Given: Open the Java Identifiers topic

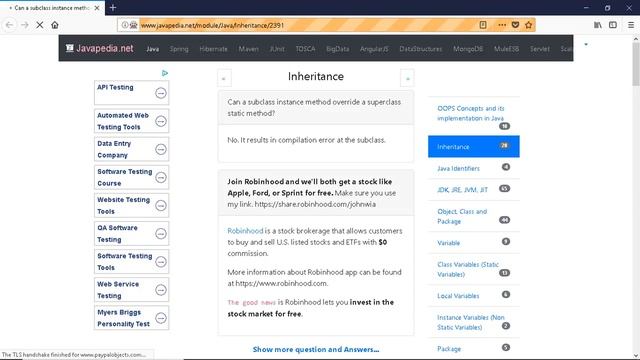Looking at the screenshot, I should (x=458, y=168).
